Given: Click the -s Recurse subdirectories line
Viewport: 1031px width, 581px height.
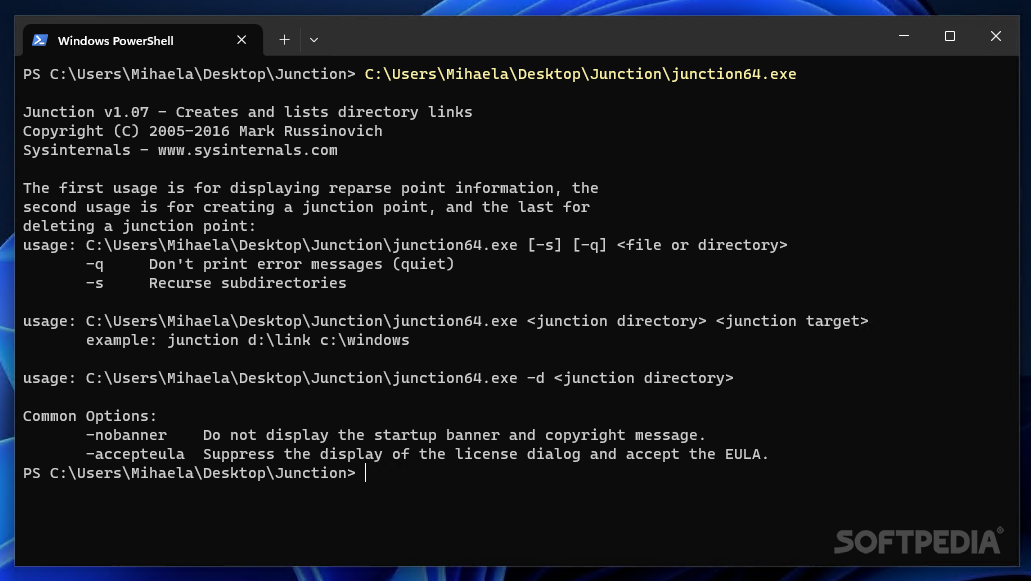Looking at the screenshot, I should point(216,284).
